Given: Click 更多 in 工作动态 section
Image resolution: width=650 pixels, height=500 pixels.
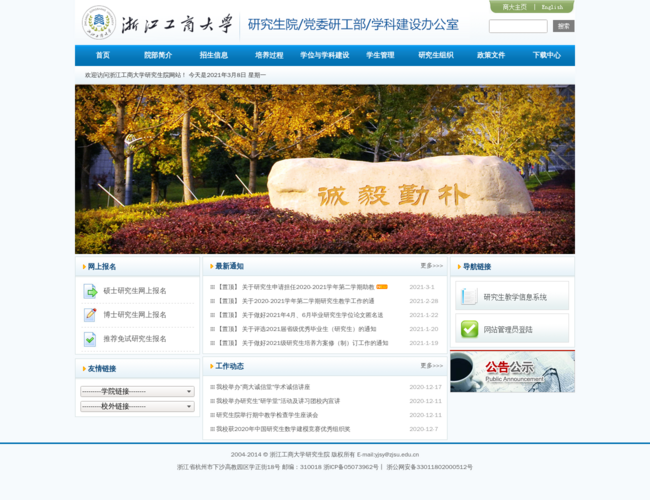Looking at the screenshot, I should pos(432,366).
